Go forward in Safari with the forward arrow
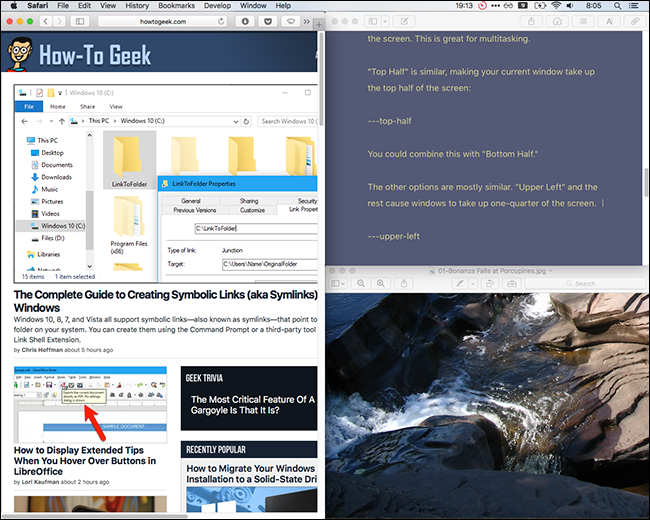 click(60, 21)
